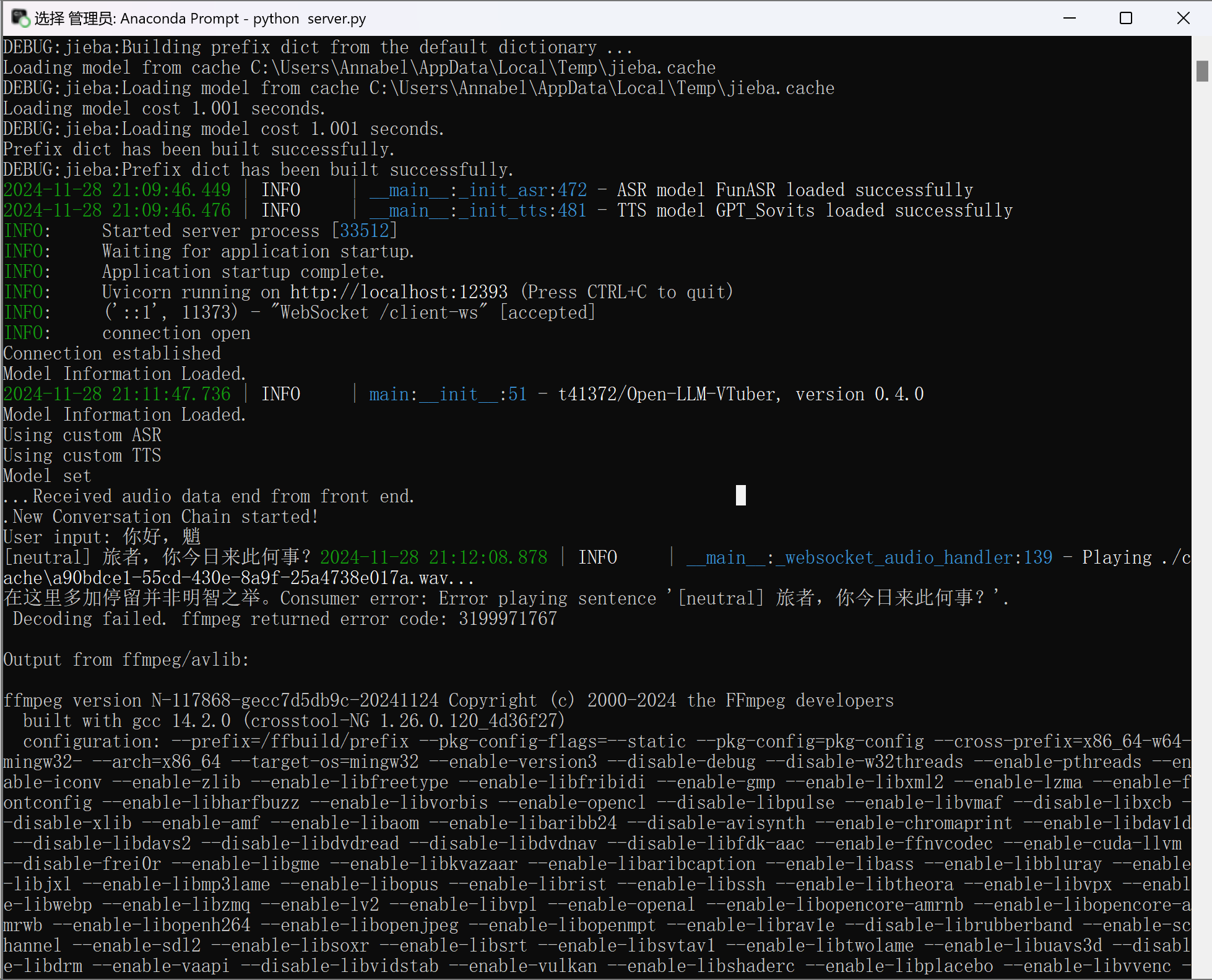Close the python server.py console window
Image resolution: width=1212 pixels, height=980 pixels.
(1183, 18)
